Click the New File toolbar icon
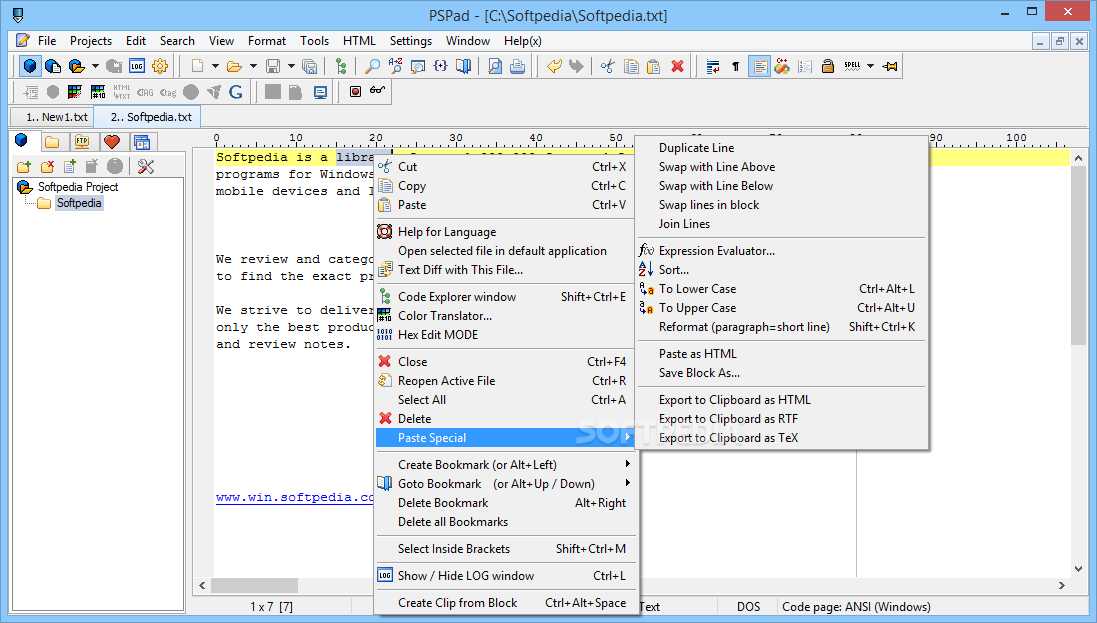This screenshot has height=623, width=1097. click(x=197, y=66)
